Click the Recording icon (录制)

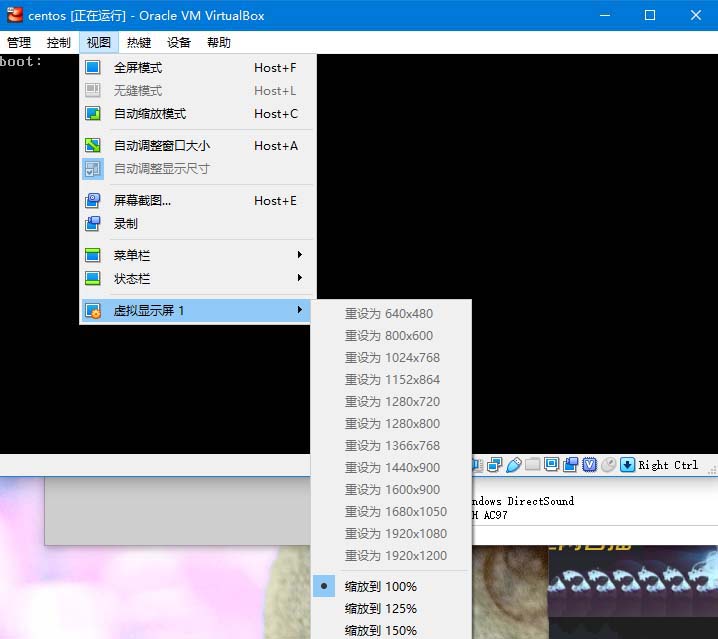pos(92,224)
